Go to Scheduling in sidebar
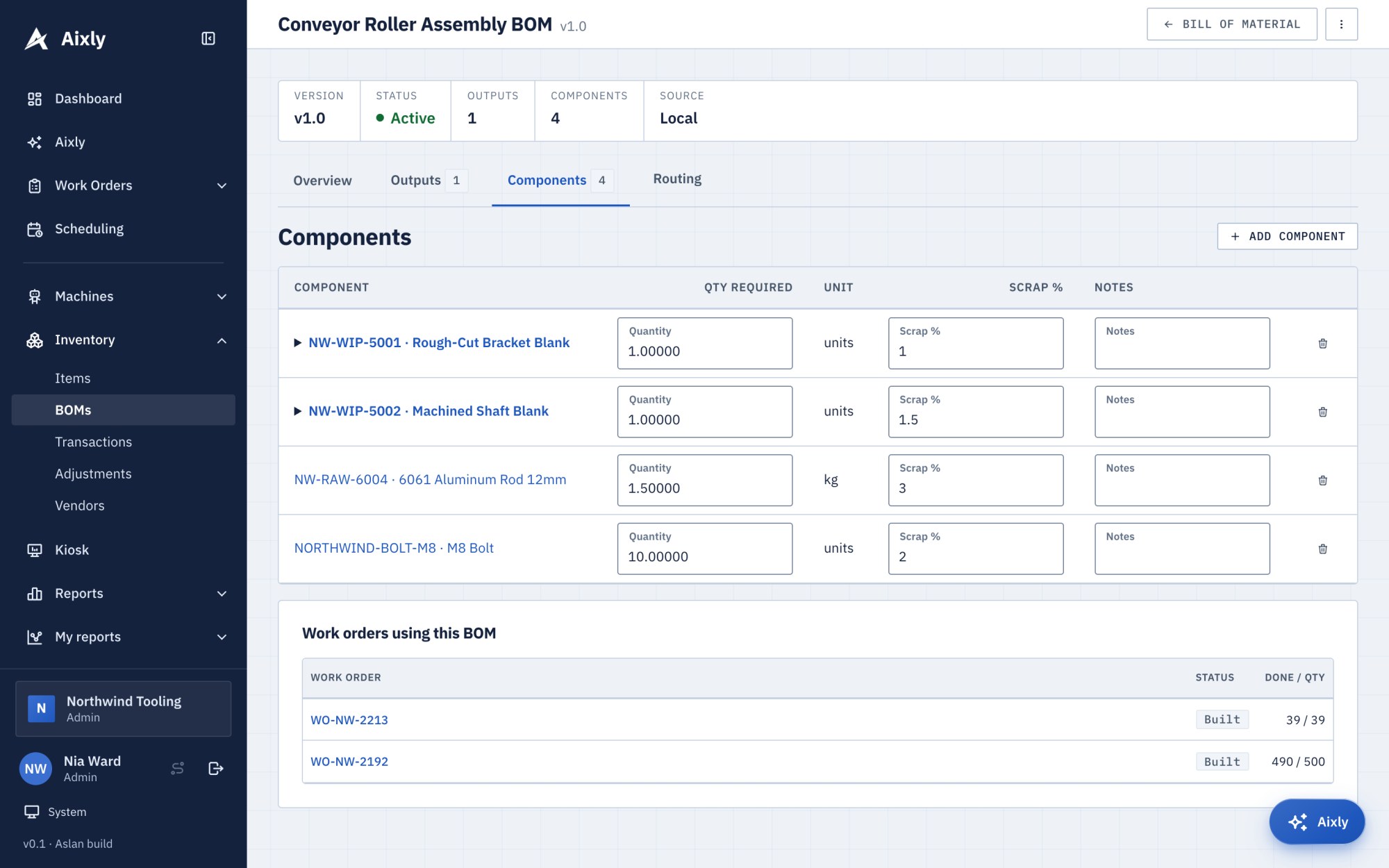 [x=124, y=228]
